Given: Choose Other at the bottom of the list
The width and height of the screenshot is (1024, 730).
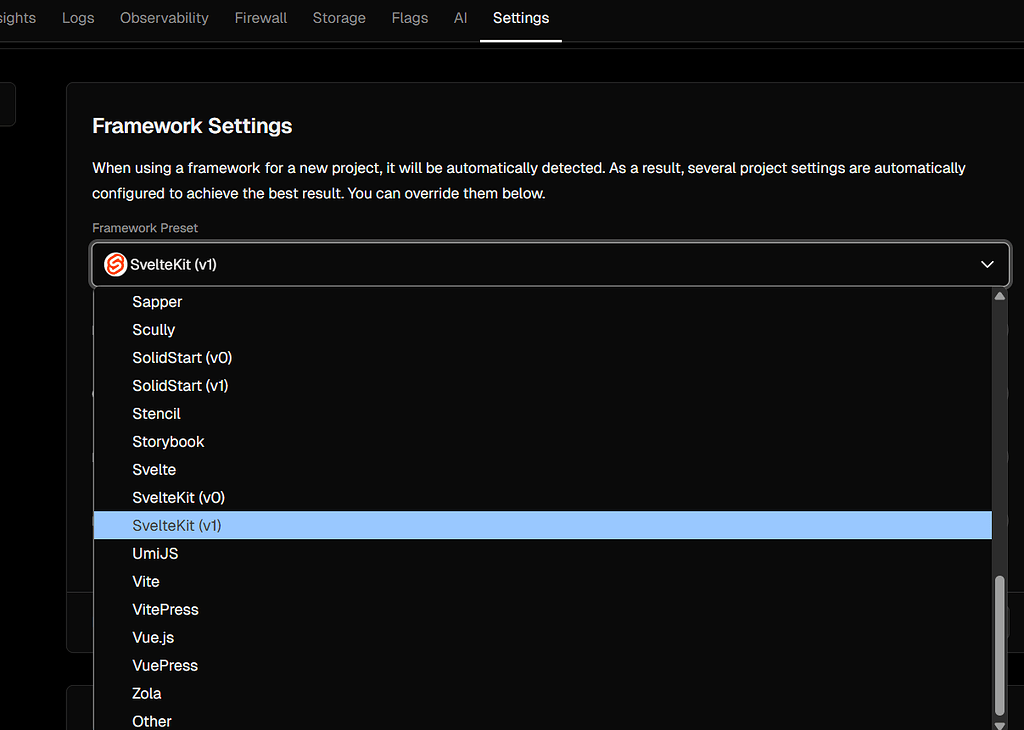Looking at the screenshot, I should click(151, 720).
